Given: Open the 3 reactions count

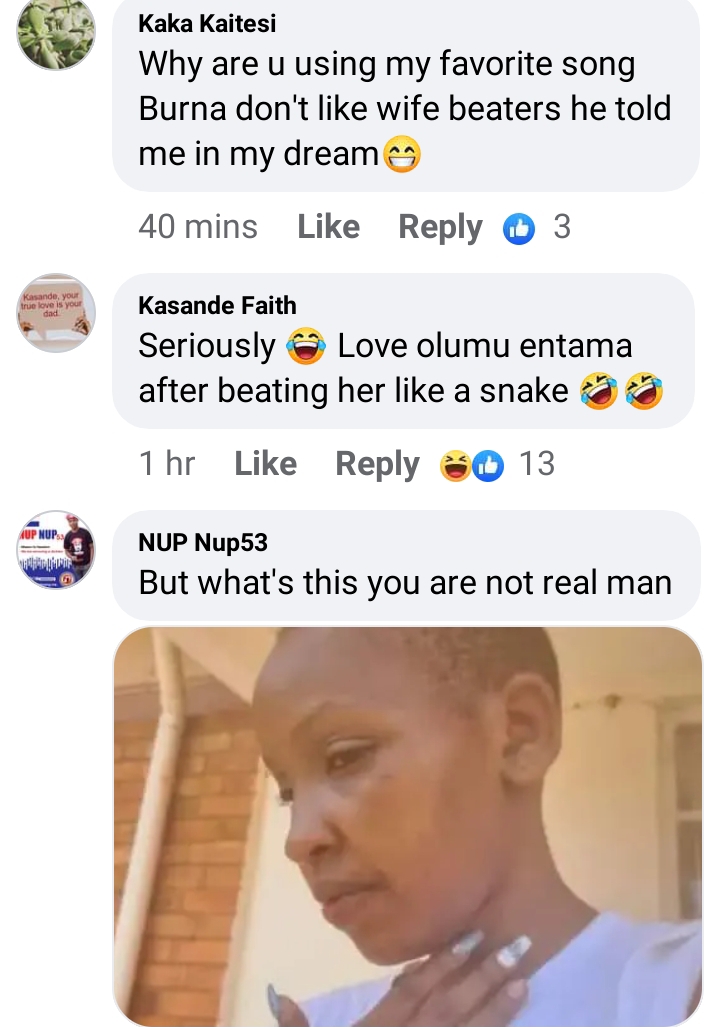Looking at the screenshot, I should [562, 227].
